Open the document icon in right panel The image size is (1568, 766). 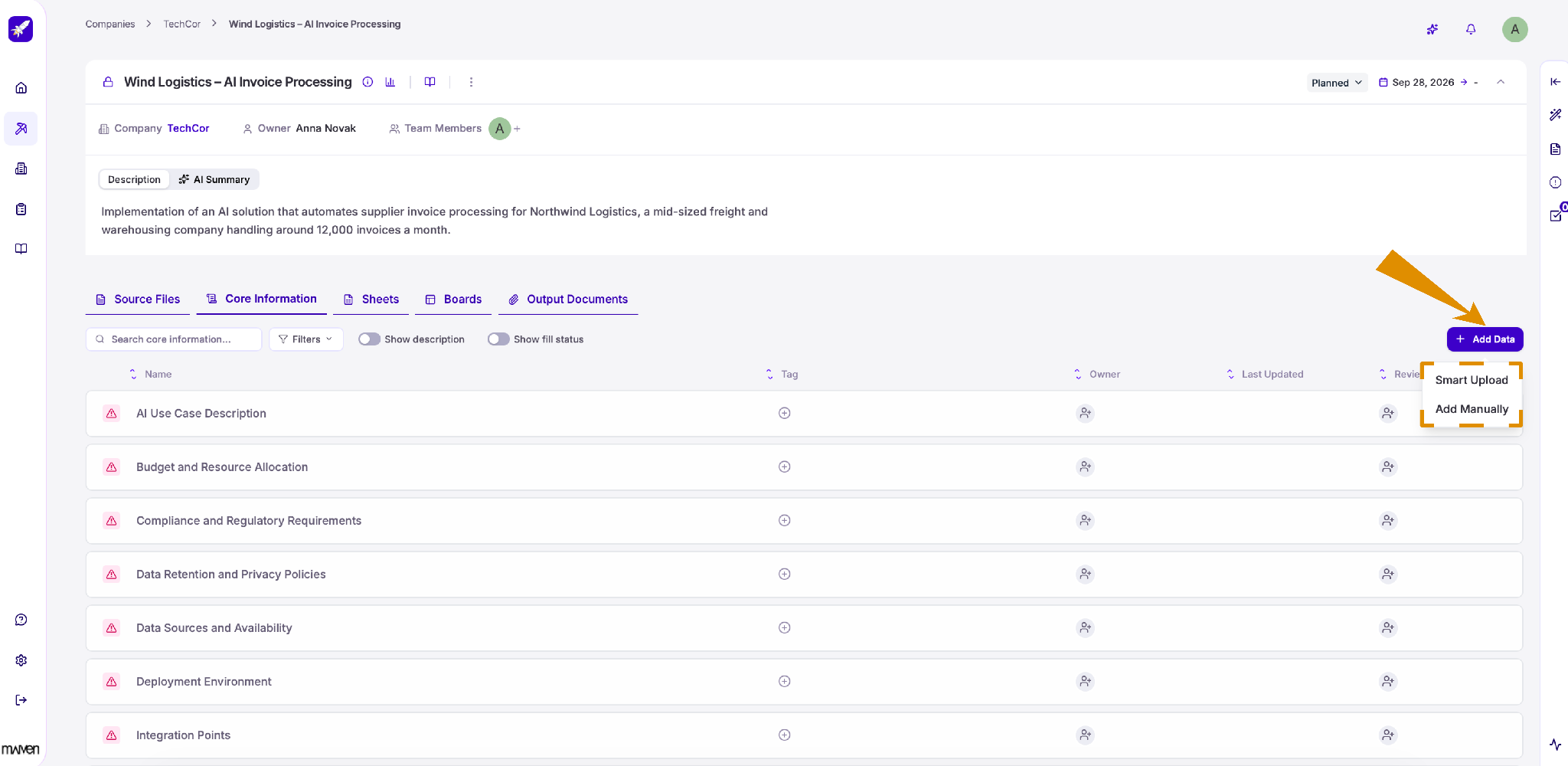coord(1555,149)
